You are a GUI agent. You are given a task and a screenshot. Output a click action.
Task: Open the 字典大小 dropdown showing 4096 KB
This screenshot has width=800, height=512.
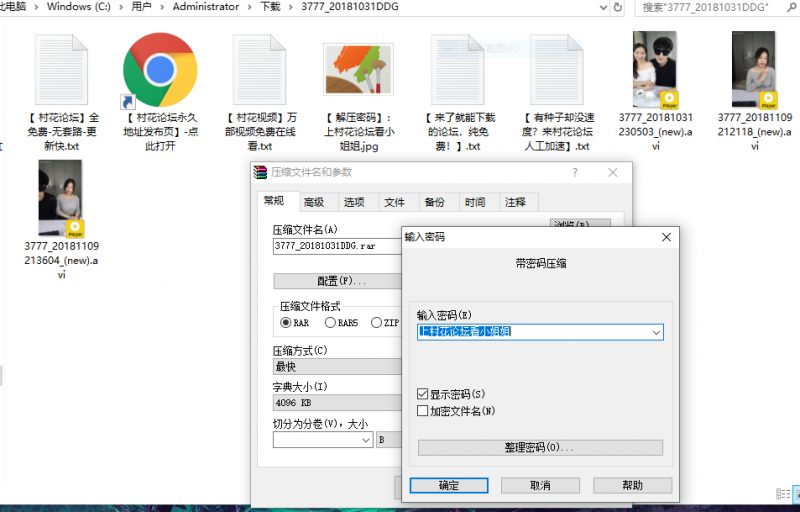click(338, 402)
